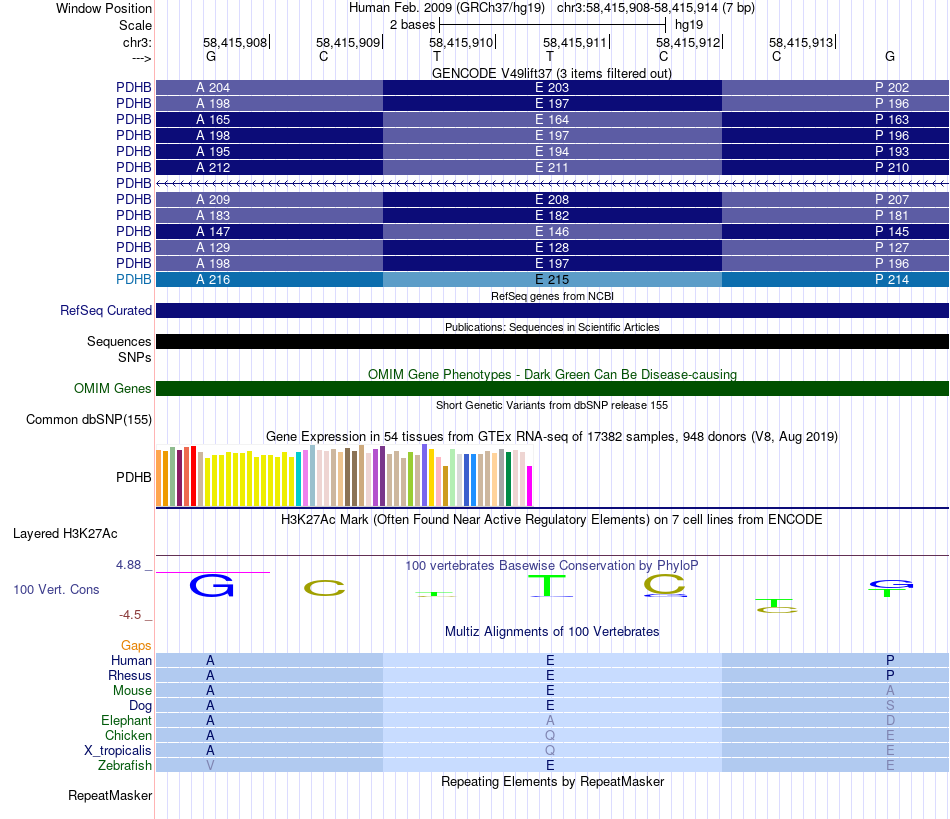
Task: Click codon A 183 in PDHB transcript
Action: tap(213, 215)
